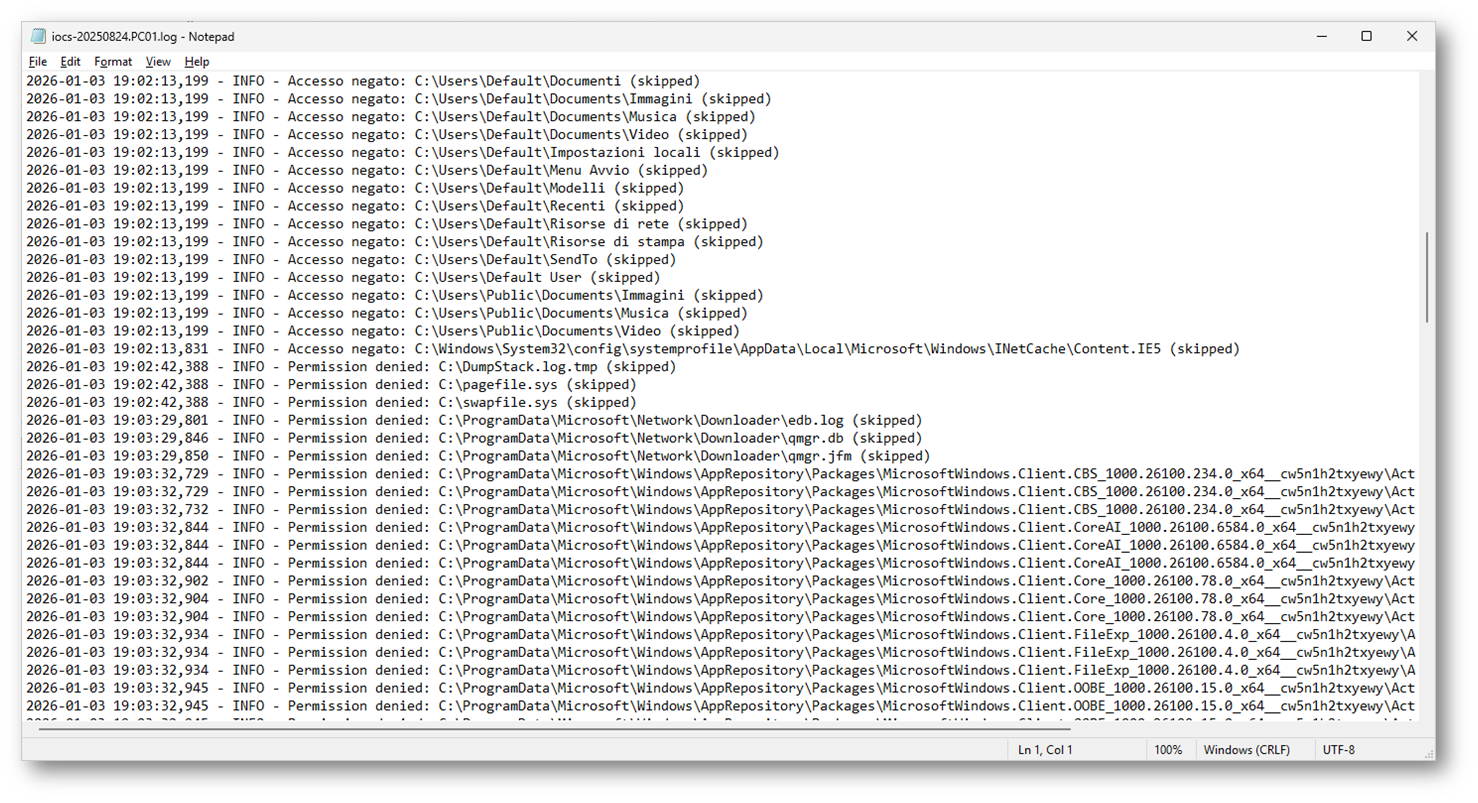
Task: Click the swapfile.sys log line
Action: 331,403
